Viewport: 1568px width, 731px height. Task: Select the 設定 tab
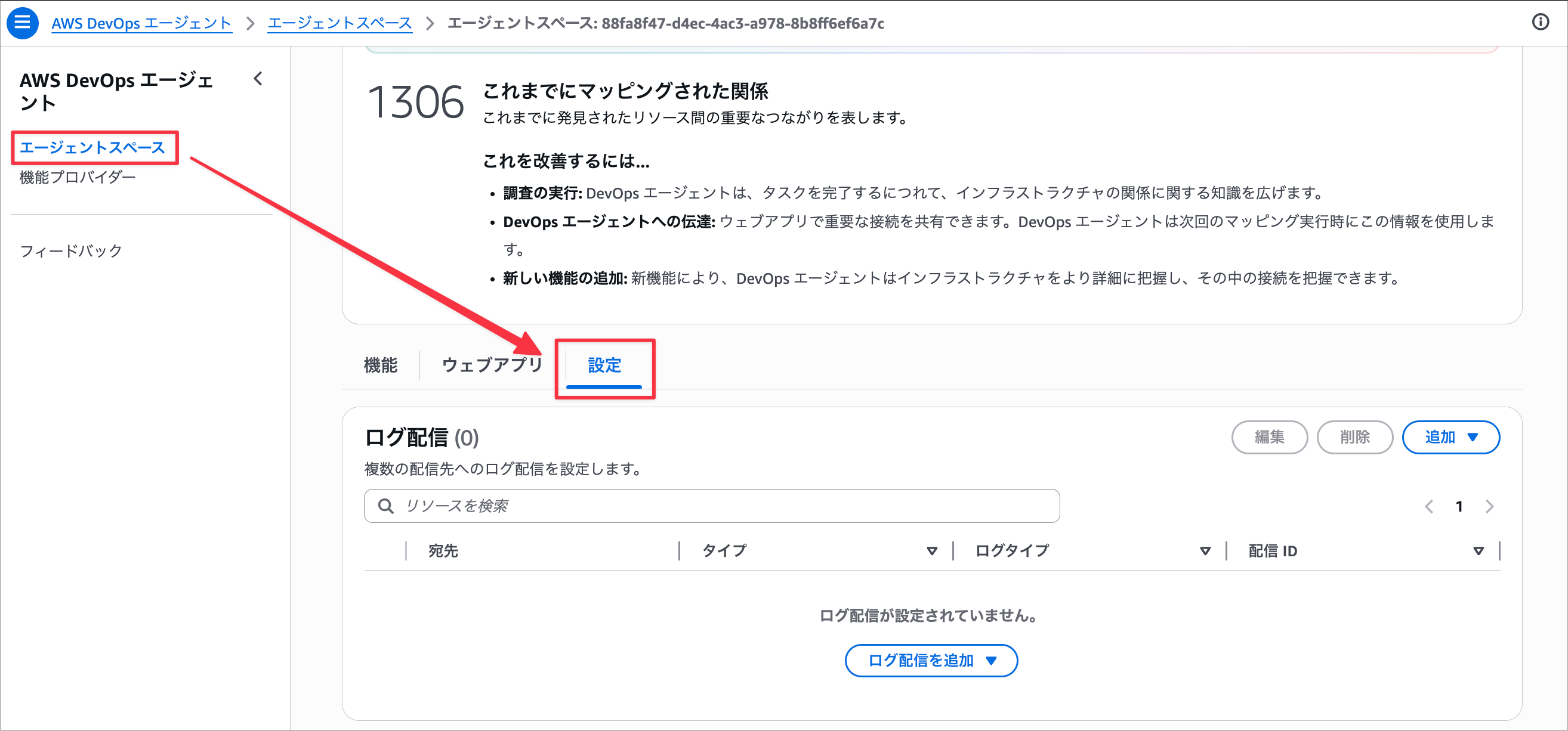coord(604,365)
